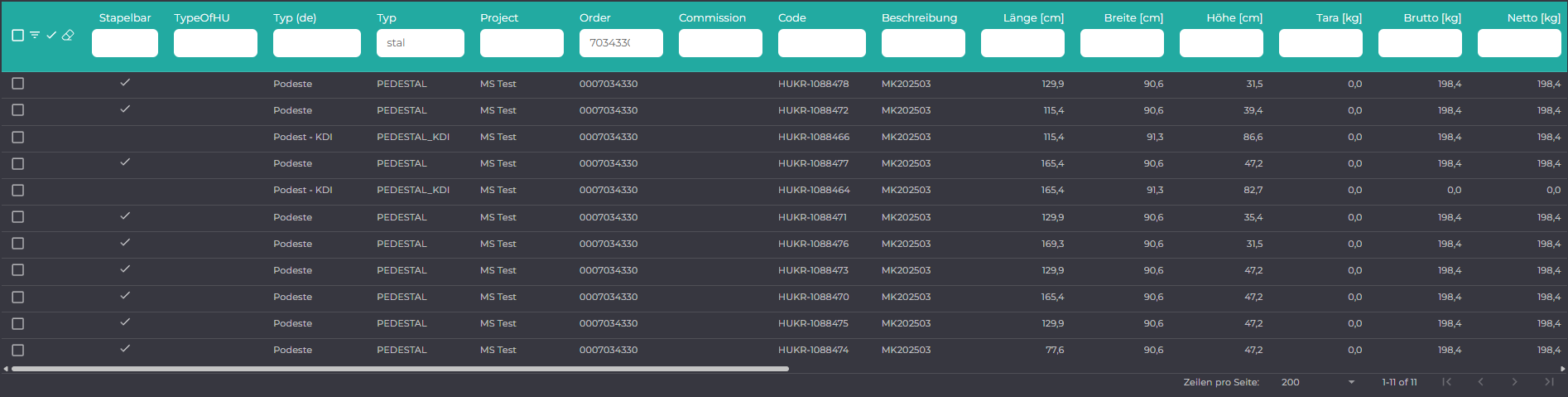The width and height of the screenshot is (1568, 397).
Task: Click the Code filter field
Action: [822, 43]
